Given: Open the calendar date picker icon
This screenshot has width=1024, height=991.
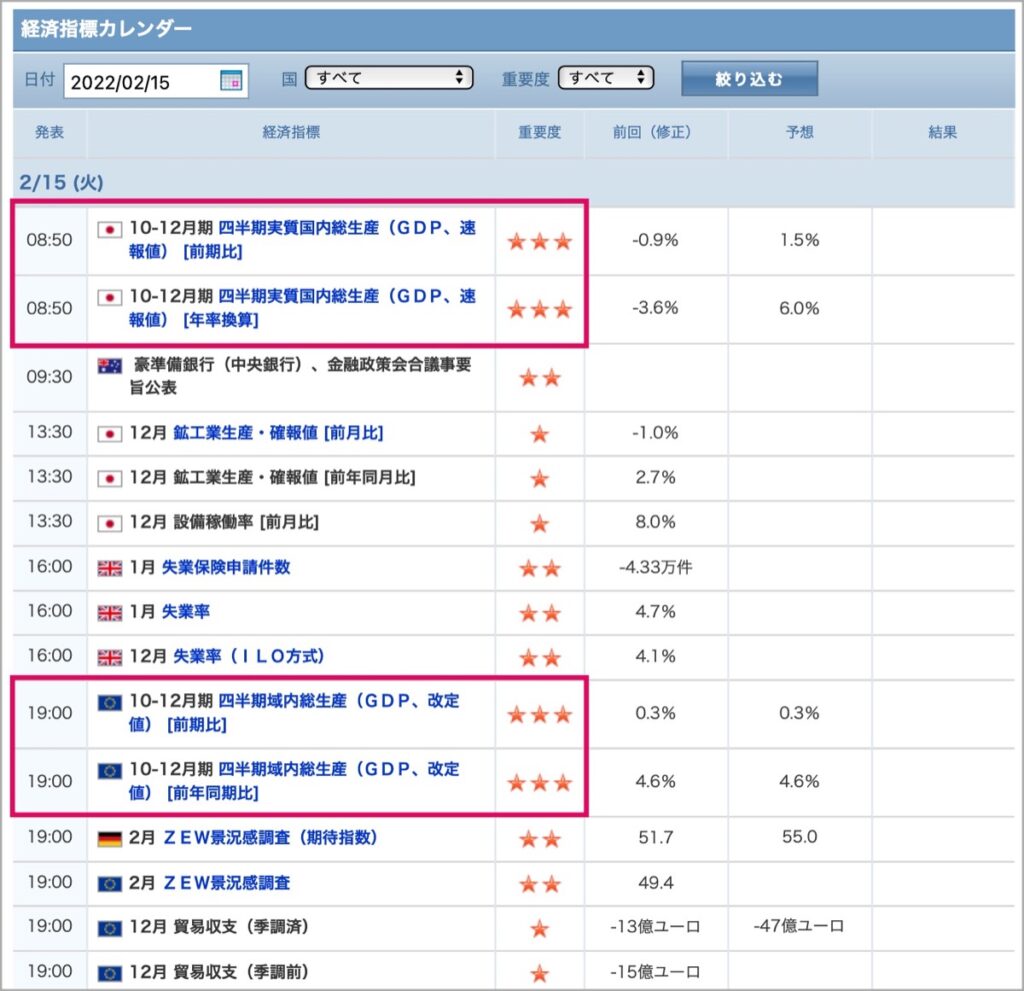Looking at the screenshot, I should (x=231, y=80).
